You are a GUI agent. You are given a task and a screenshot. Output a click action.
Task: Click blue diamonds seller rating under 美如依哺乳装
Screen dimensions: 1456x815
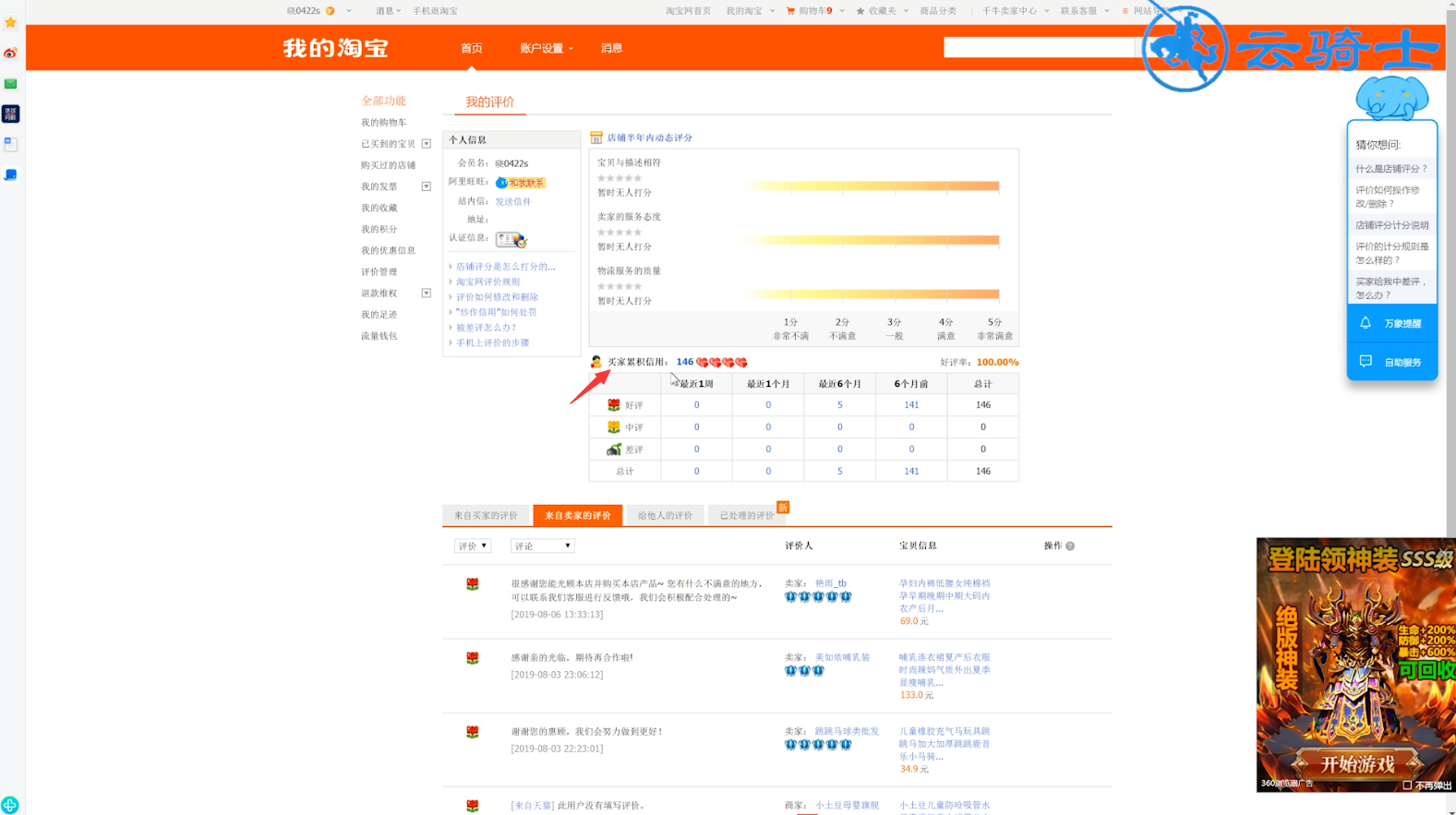tap(804, 671)
